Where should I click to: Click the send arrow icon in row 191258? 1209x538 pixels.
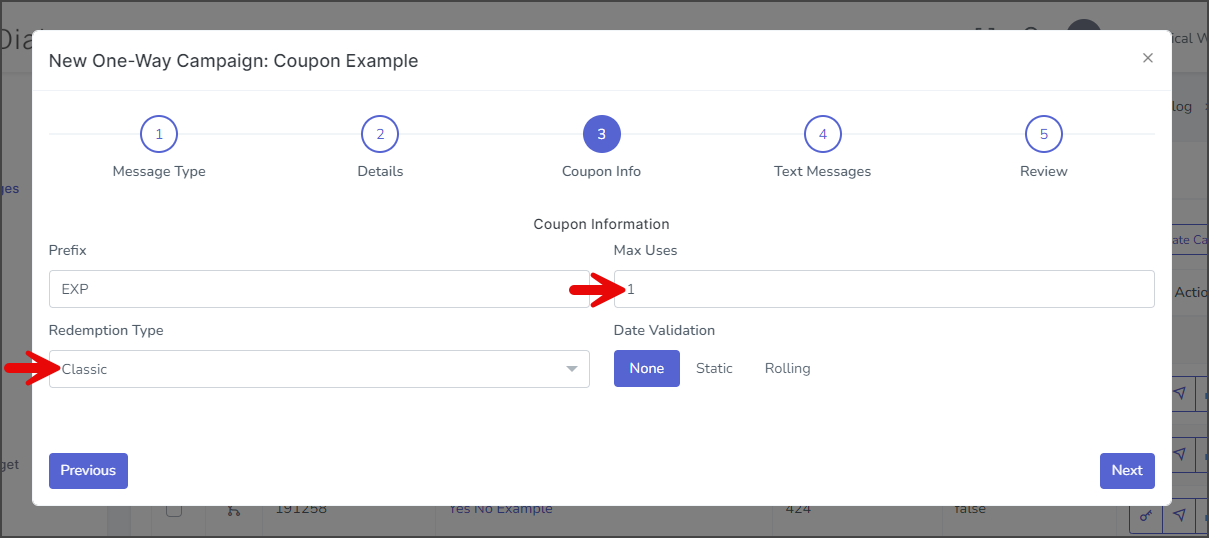[1180, 514]
